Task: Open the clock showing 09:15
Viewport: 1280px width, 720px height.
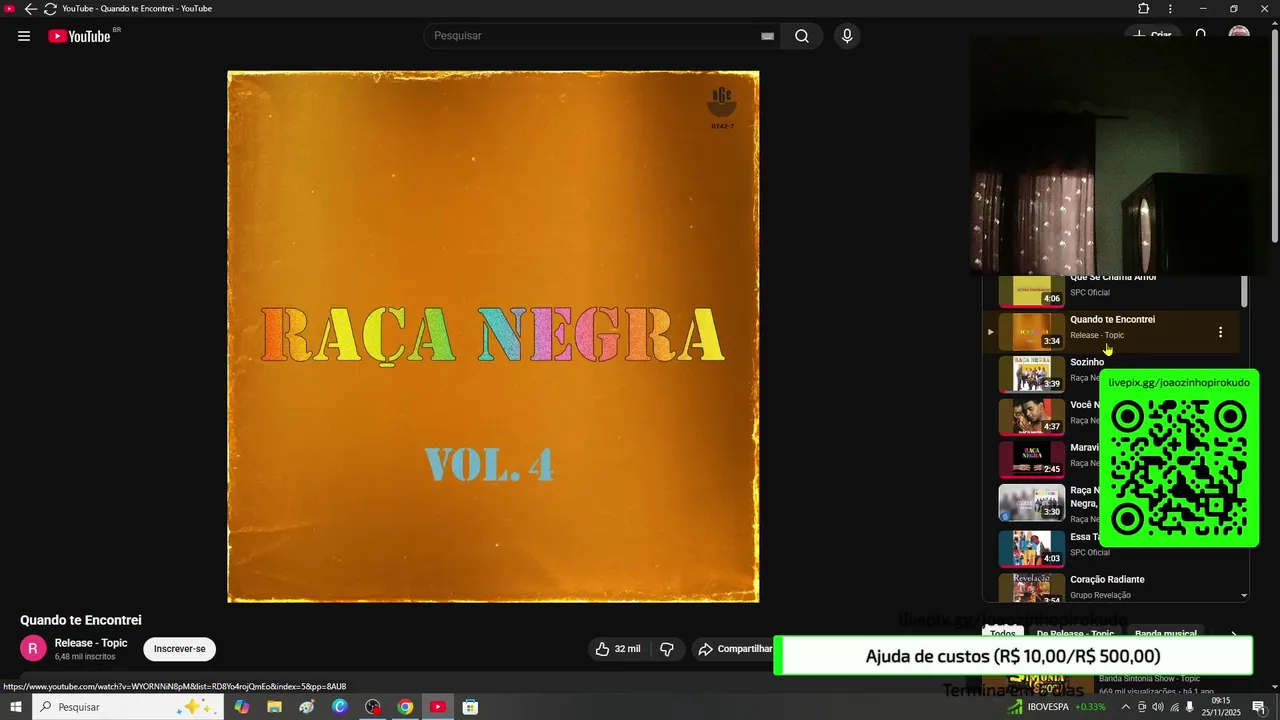Action: coord(1220,707)
